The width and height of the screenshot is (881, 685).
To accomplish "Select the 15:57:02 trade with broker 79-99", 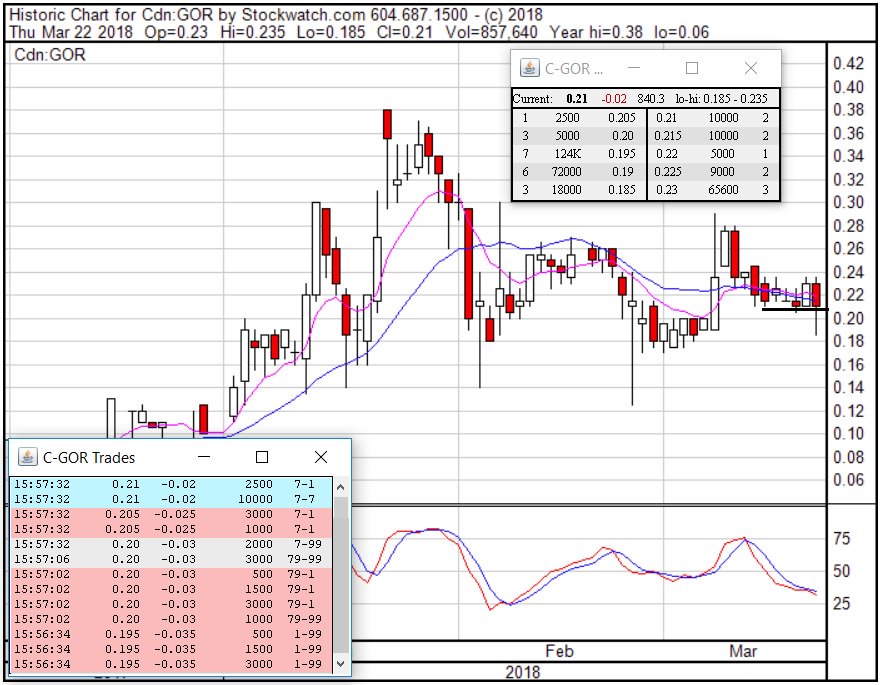I will [x=171, y=619].
